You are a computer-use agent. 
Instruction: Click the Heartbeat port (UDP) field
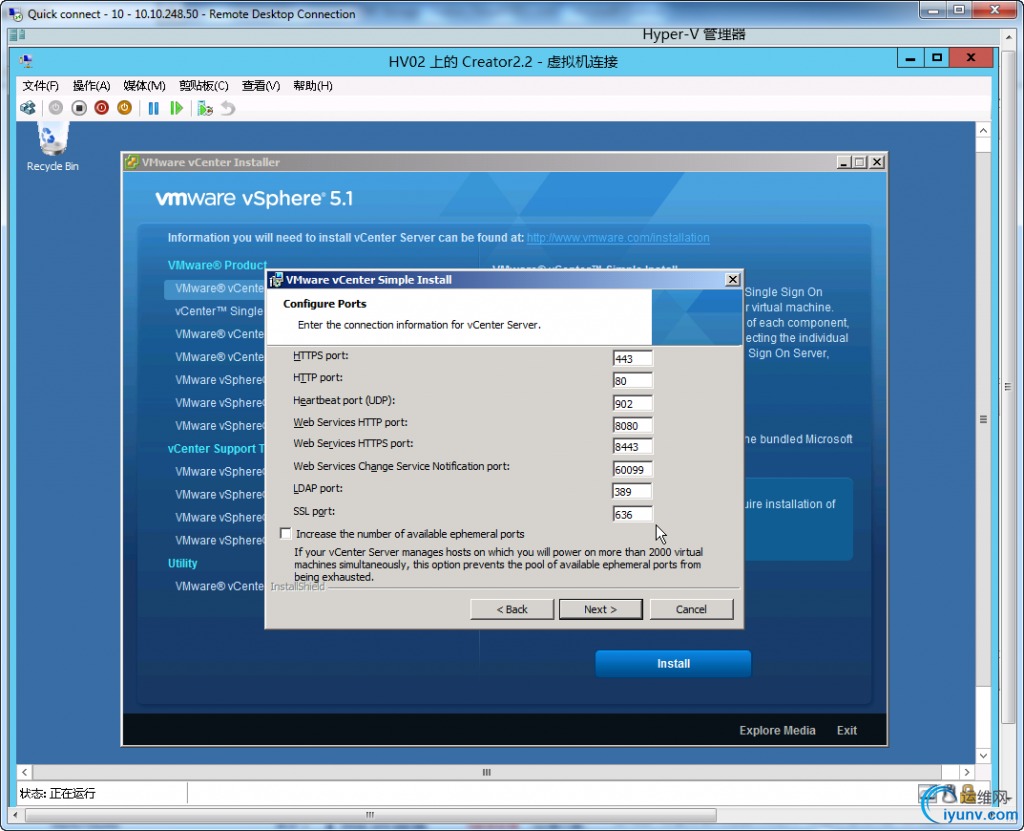(632, 403)
